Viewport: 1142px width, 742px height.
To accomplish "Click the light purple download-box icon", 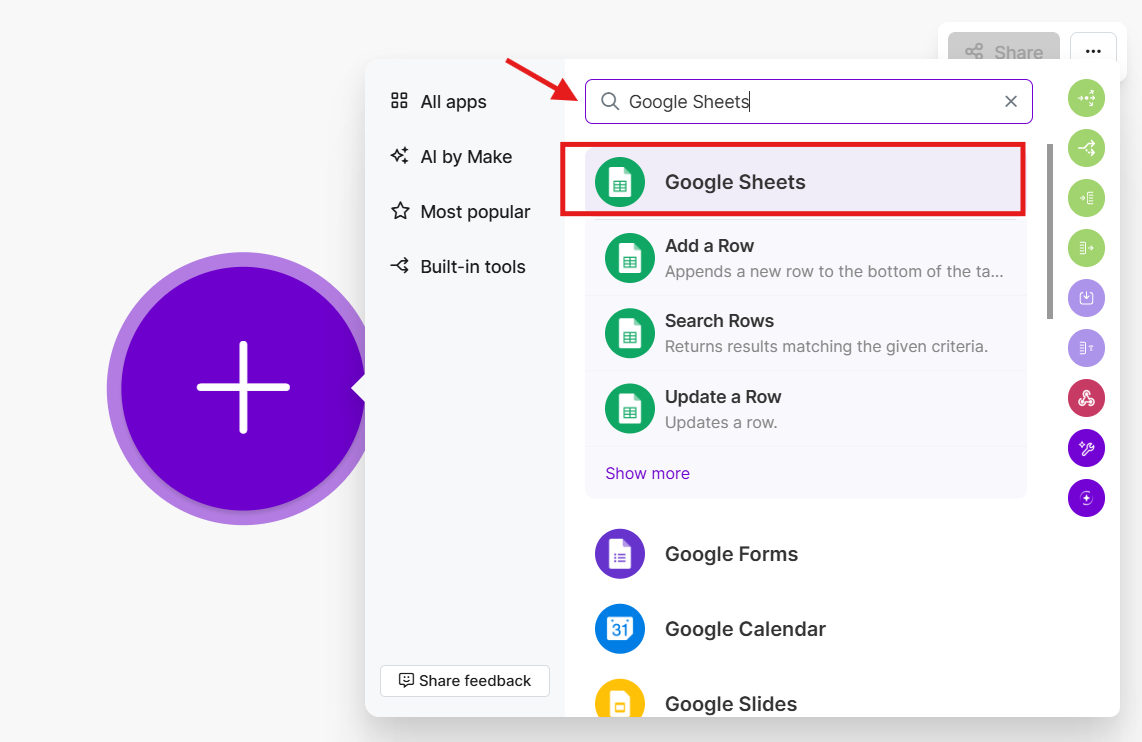I will point(1087,298).
